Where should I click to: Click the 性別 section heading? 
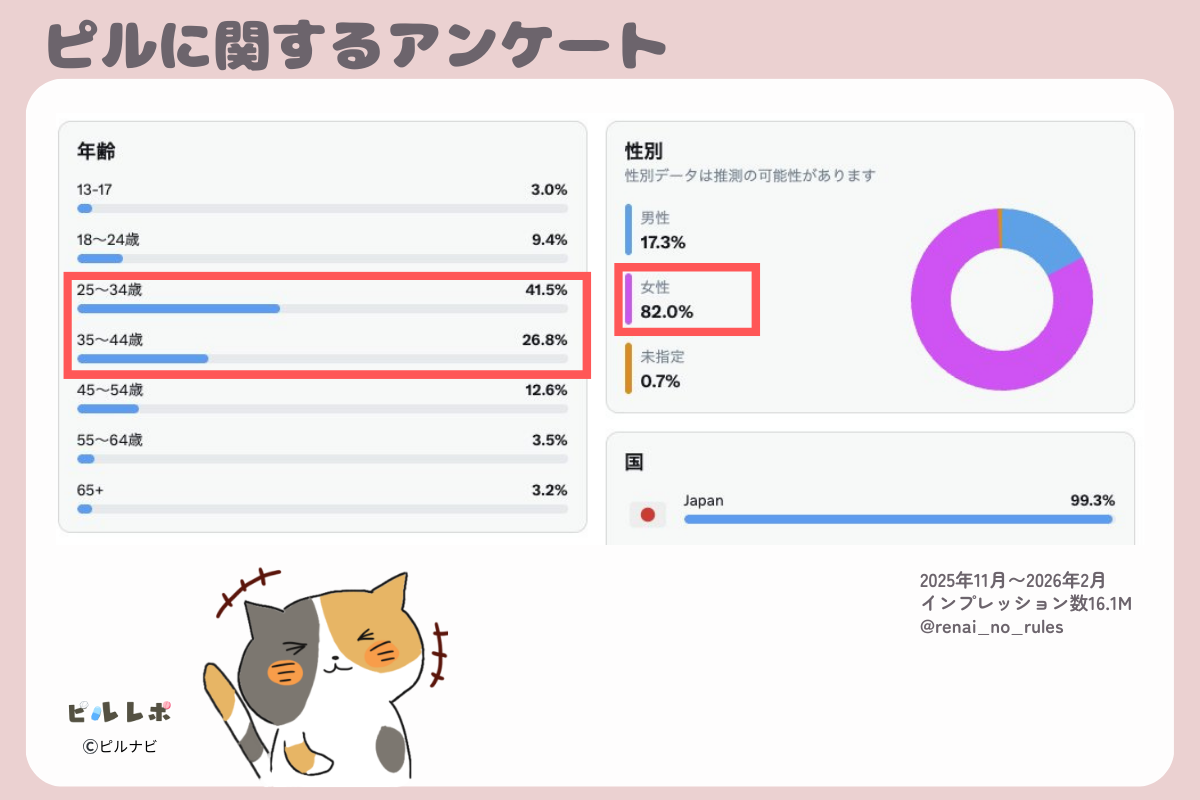click(644, 151)
